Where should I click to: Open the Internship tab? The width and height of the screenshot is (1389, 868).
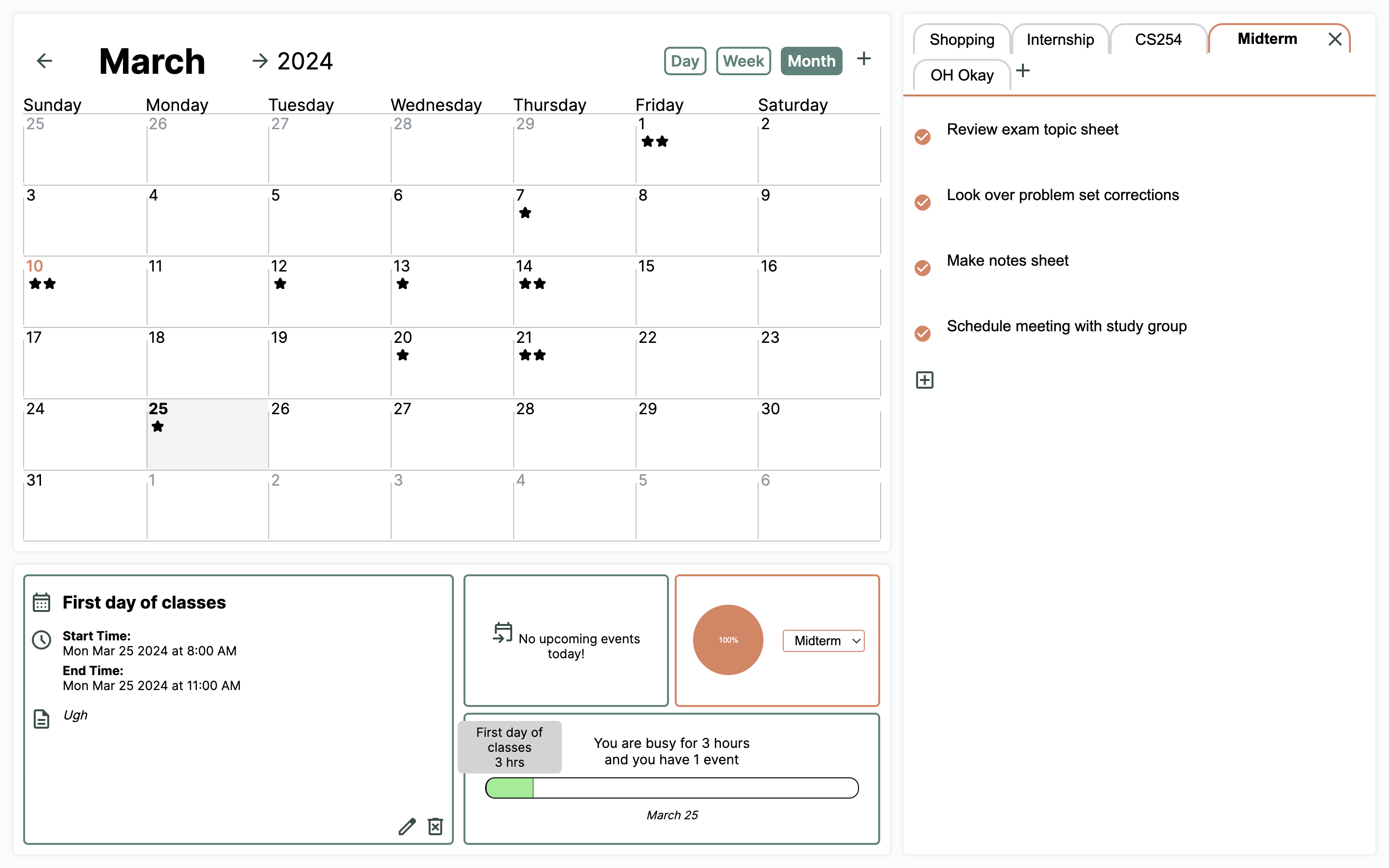(1060, 40)
